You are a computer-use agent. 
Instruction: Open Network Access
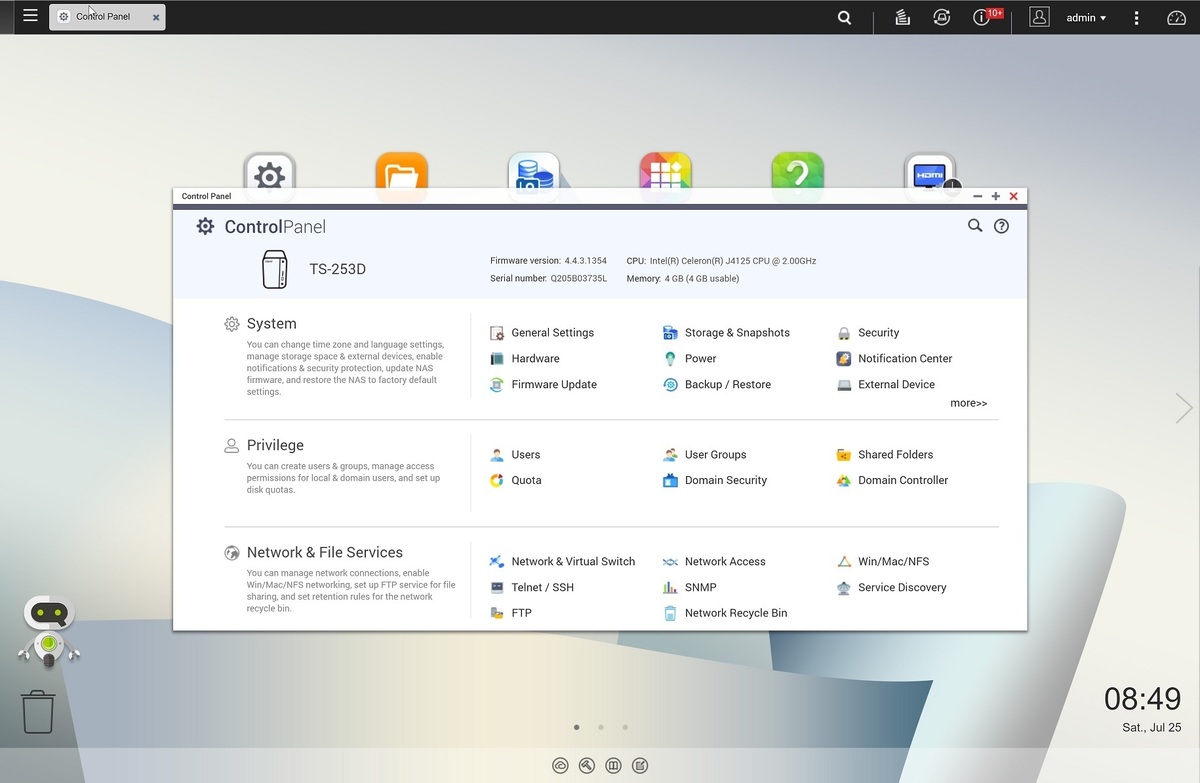(714, 562)
